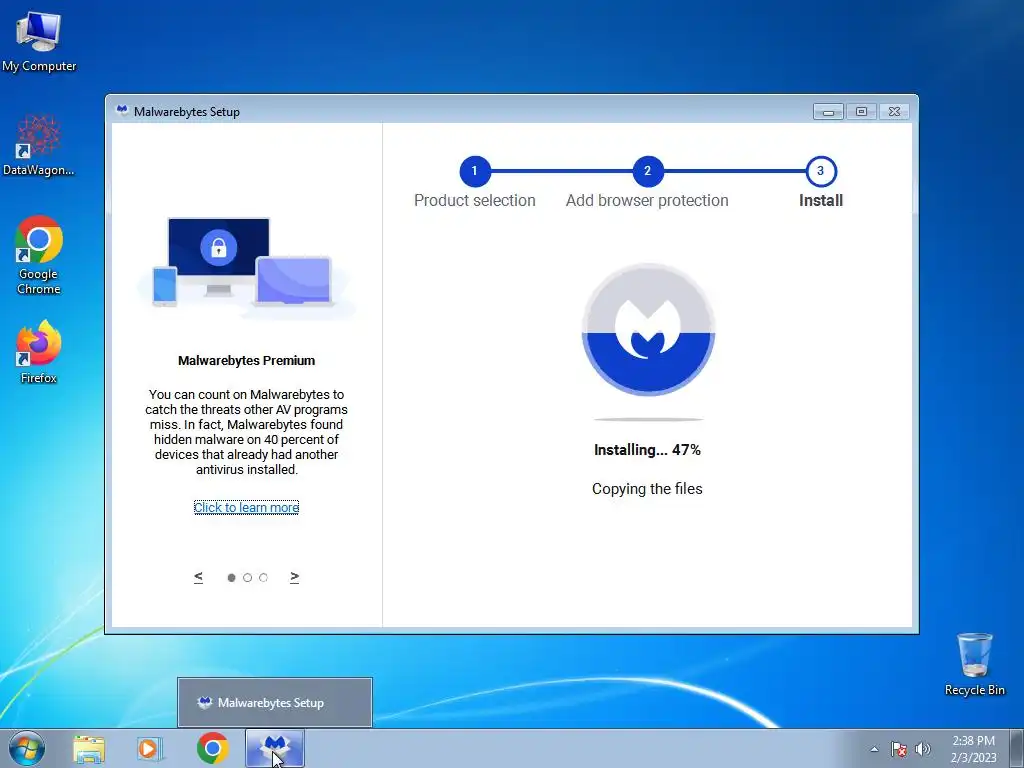Click the Add browser protection label

(647, 200)
